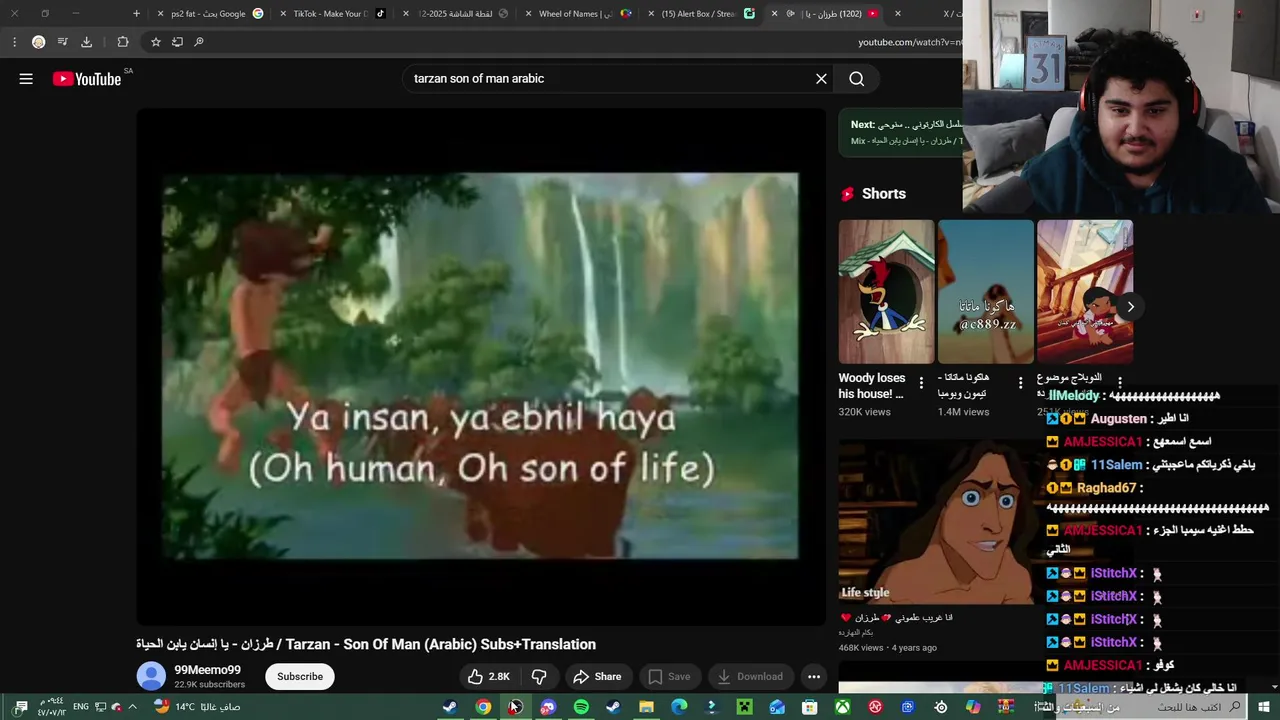
Task: Open the zoom magnifier icon in address bar
Action: [199, 42]
